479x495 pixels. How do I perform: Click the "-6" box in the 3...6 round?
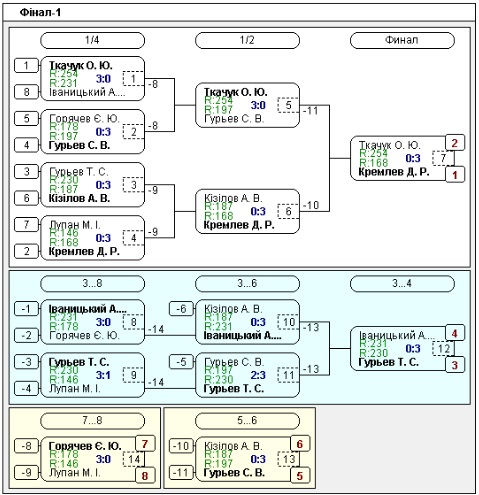181,309
